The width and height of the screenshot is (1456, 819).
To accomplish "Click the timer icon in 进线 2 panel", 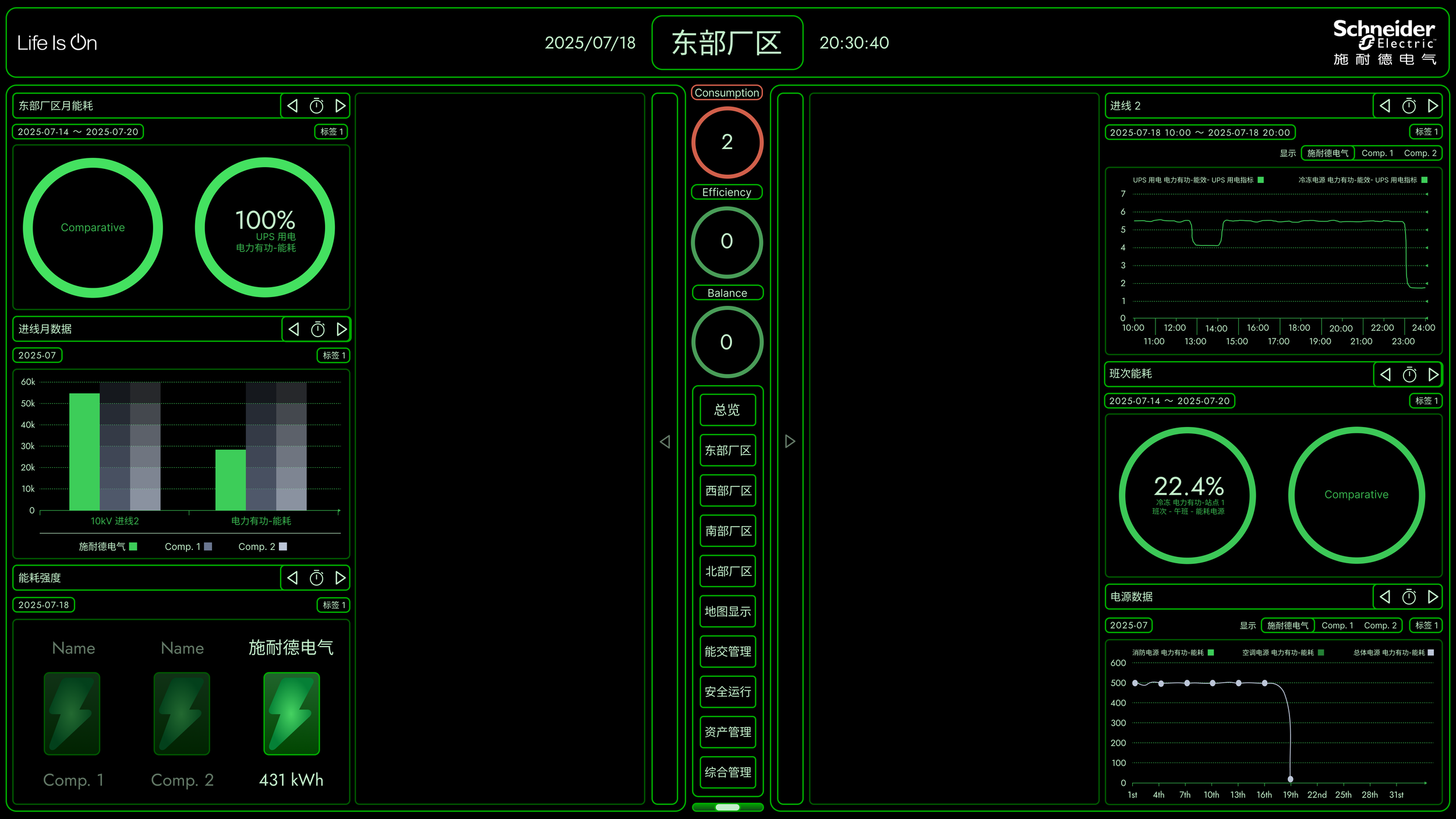I will tap(1409, 106).
